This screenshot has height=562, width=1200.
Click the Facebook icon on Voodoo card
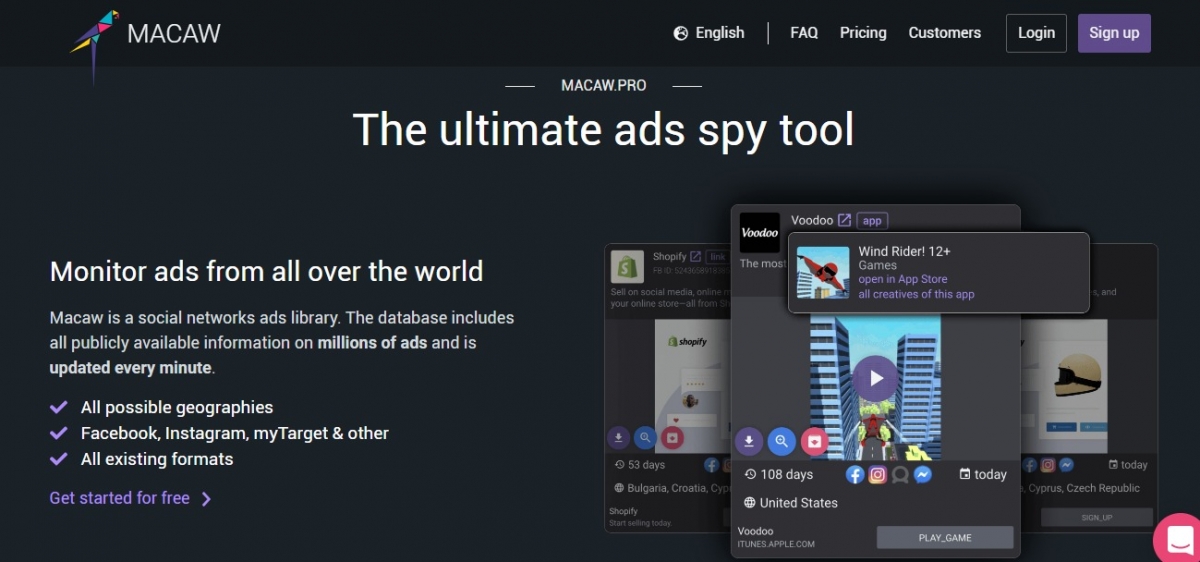pos(855,474)
